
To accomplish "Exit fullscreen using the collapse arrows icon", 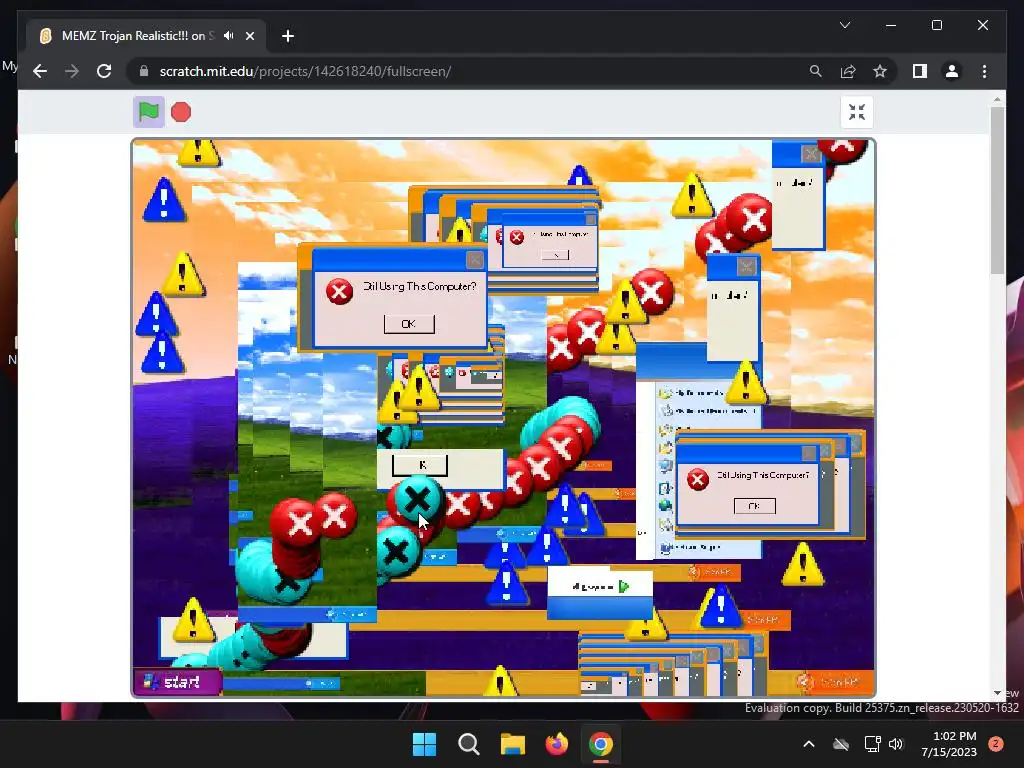I will point(857,112).
